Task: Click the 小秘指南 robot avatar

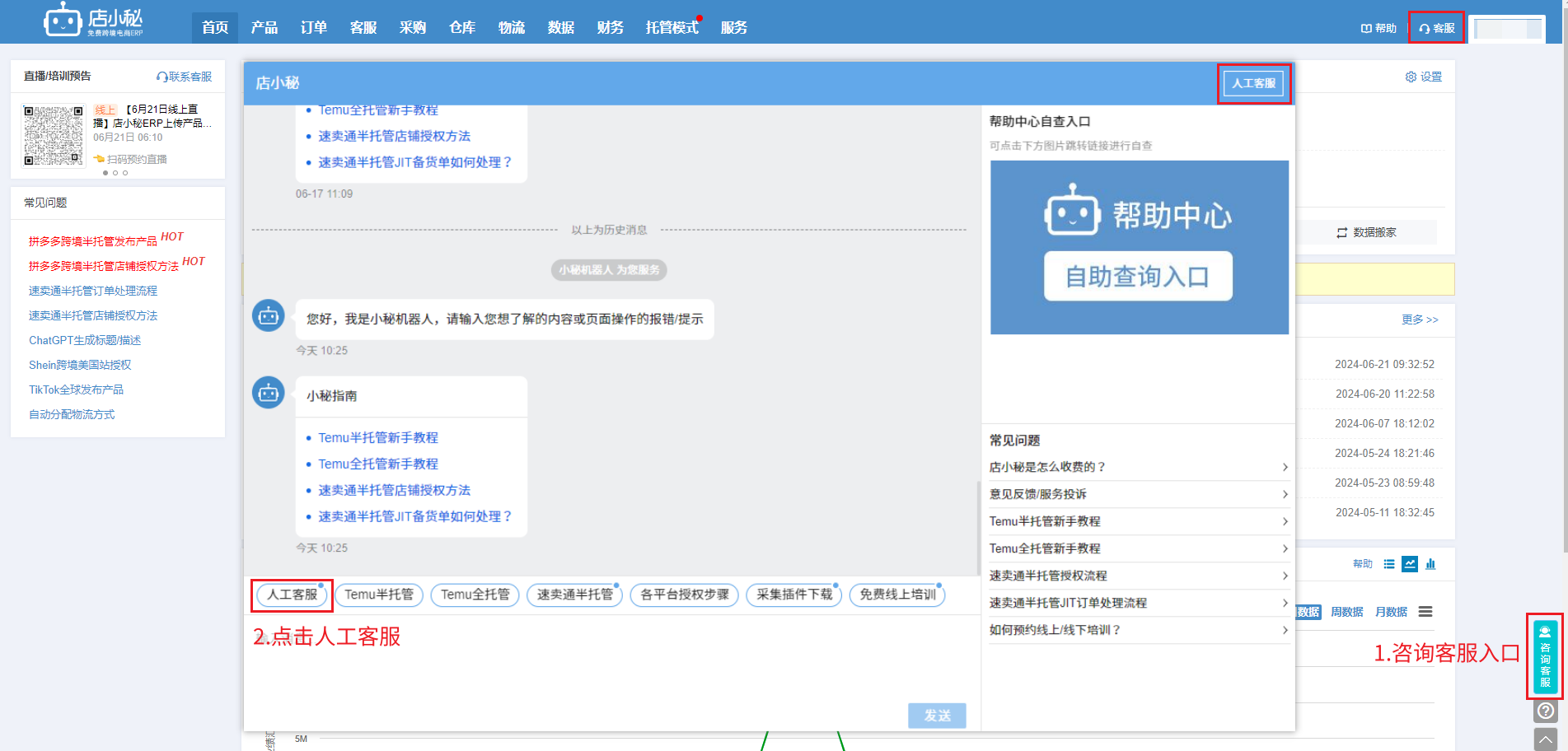Action: (268, 393)
